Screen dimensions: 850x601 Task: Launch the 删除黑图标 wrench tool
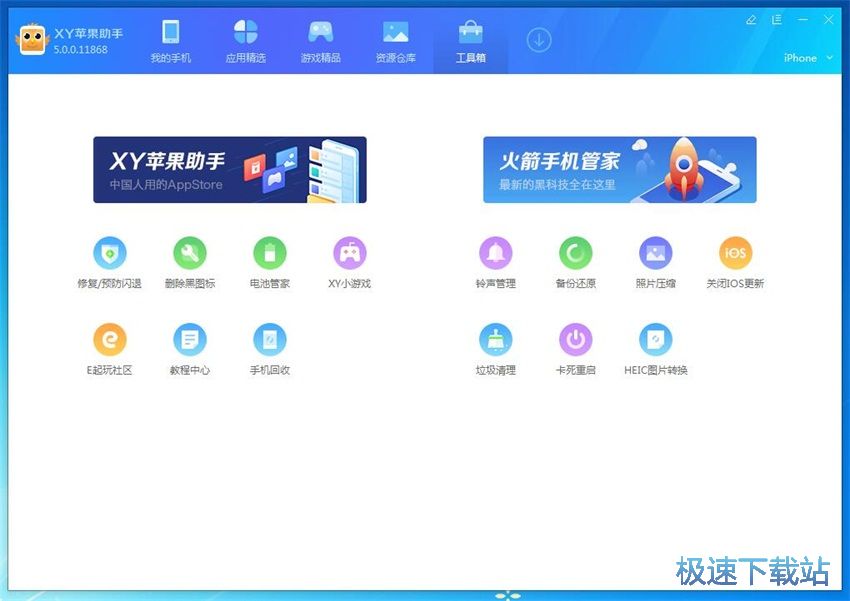pos(190,253)
